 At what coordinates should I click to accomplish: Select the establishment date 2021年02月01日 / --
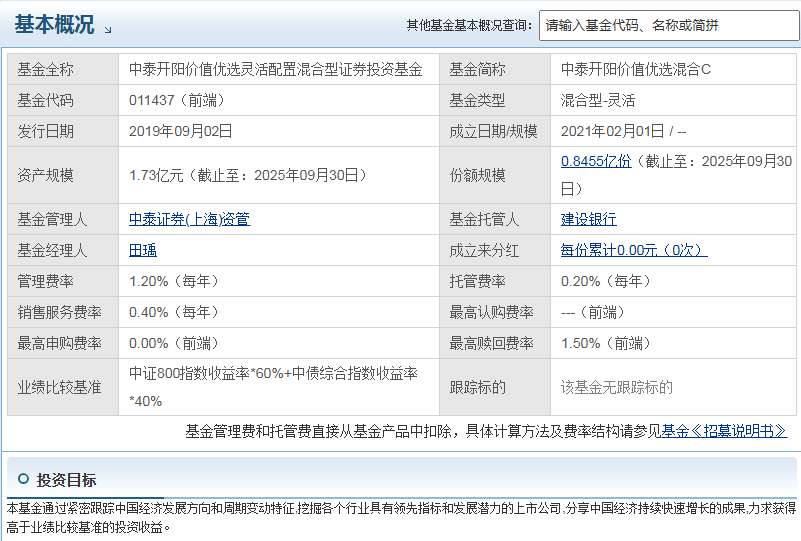point(624,131)
